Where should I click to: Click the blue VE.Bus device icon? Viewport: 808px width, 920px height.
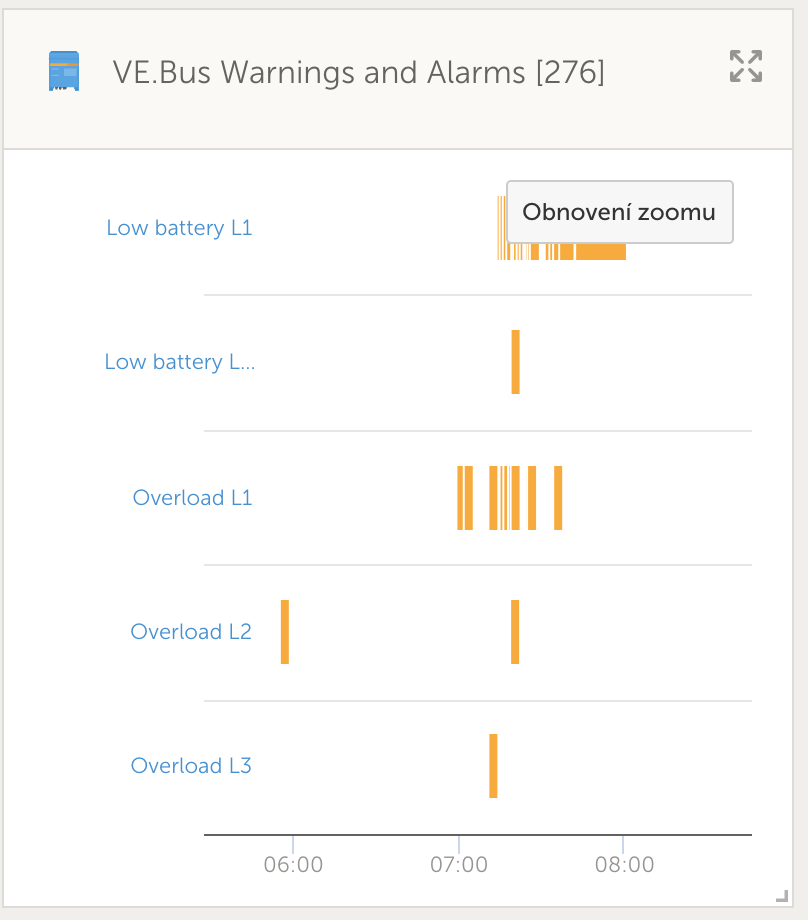coord(64,72)
